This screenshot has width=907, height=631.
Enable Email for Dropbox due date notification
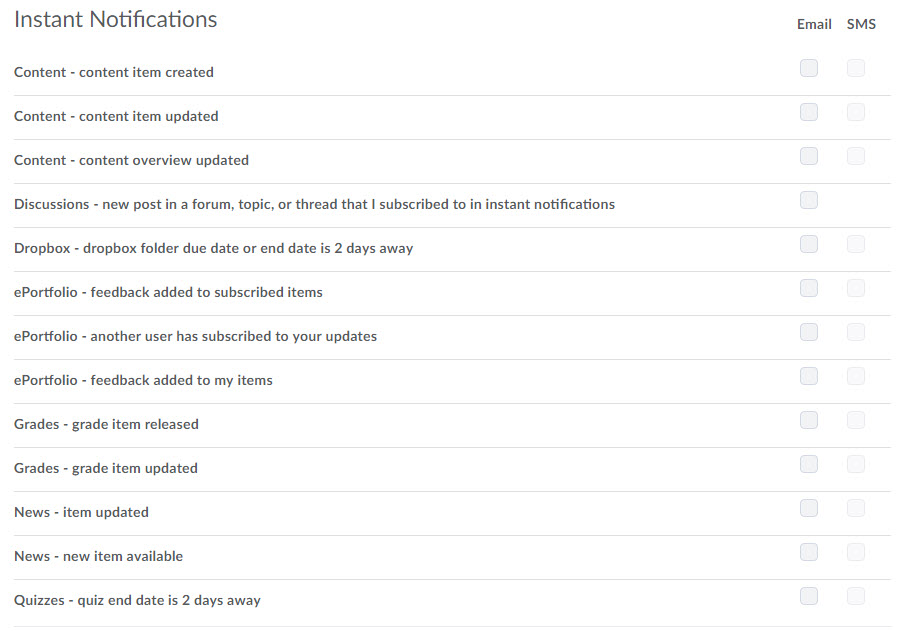(x=809, y=244)
